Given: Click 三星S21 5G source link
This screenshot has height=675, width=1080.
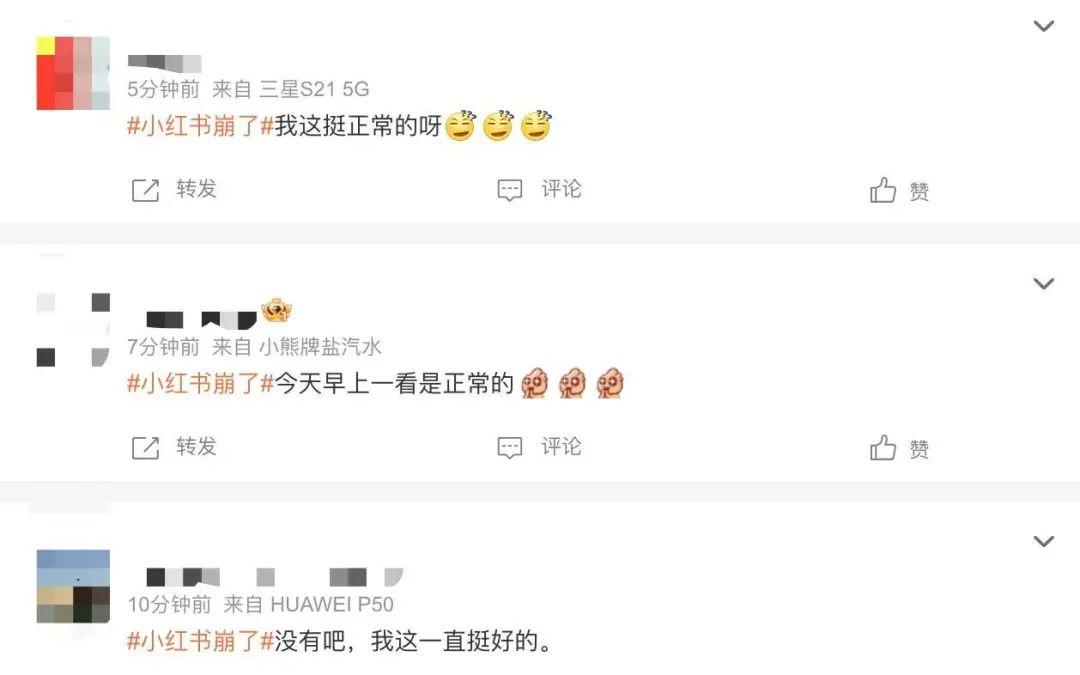Looking at the screenshot, I should pyautogui.click(x=314, y=89).
